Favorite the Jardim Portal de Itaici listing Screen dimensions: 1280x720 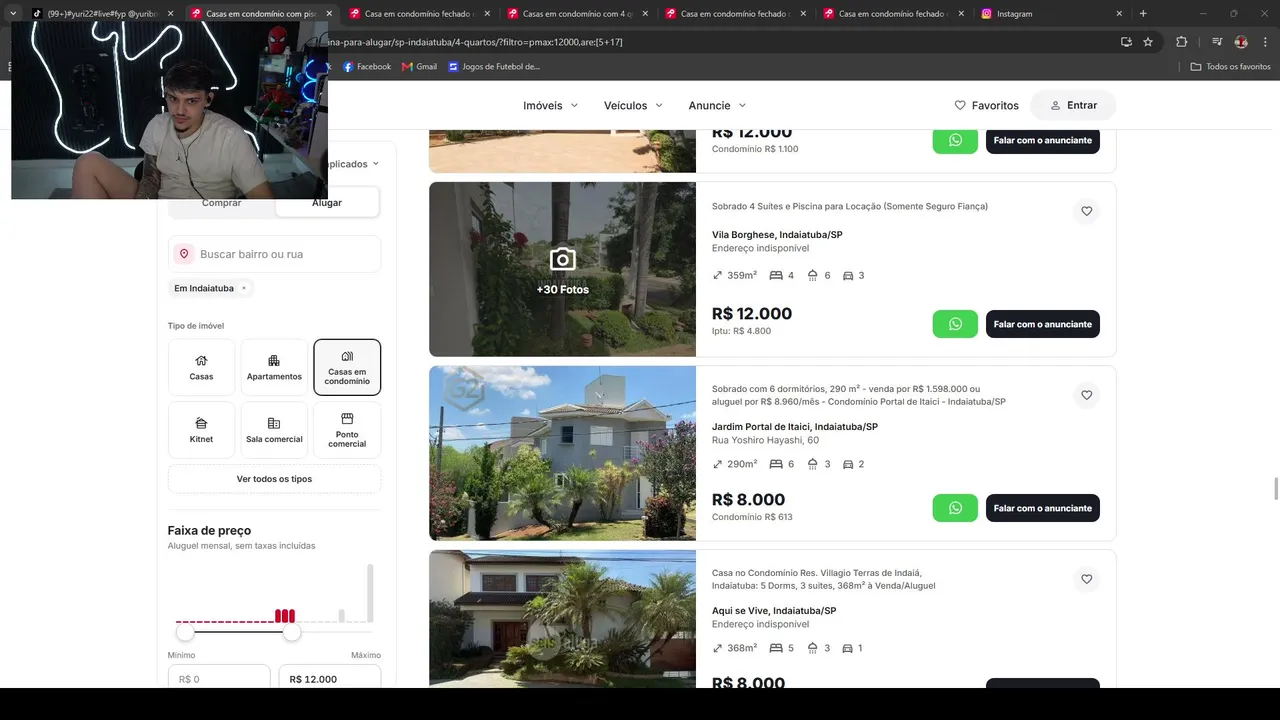click(1087, 395)
